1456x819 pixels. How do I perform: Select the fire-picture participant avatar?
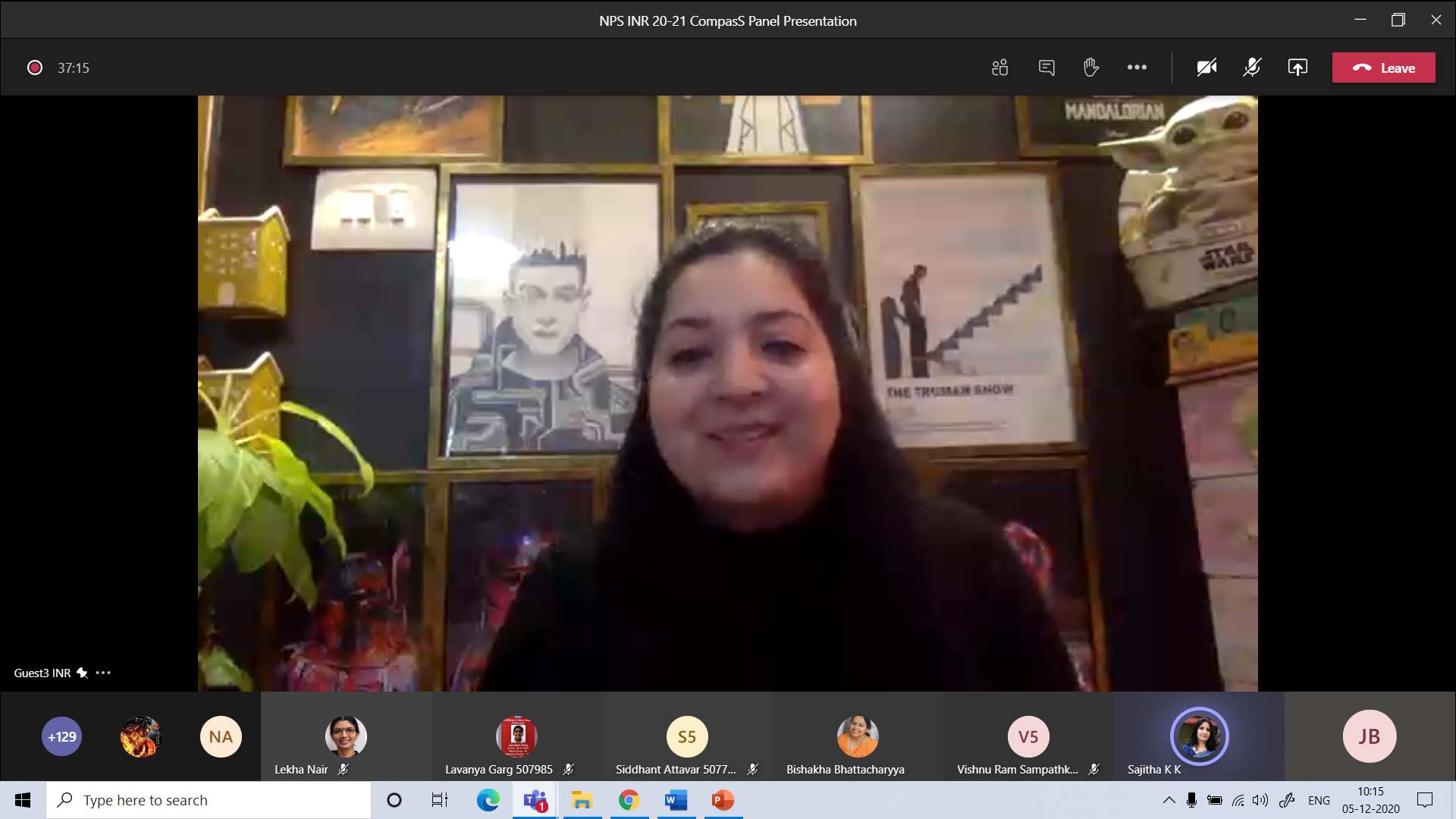pyautogui.click(x=141, y=736)
